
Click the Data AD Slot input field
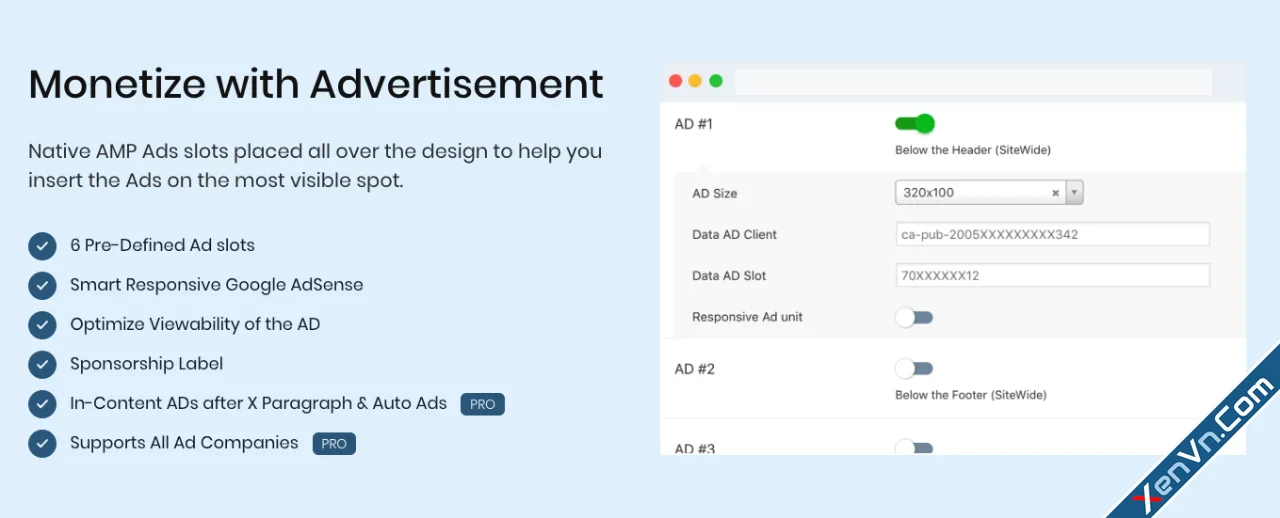[x=1052, y=276]
